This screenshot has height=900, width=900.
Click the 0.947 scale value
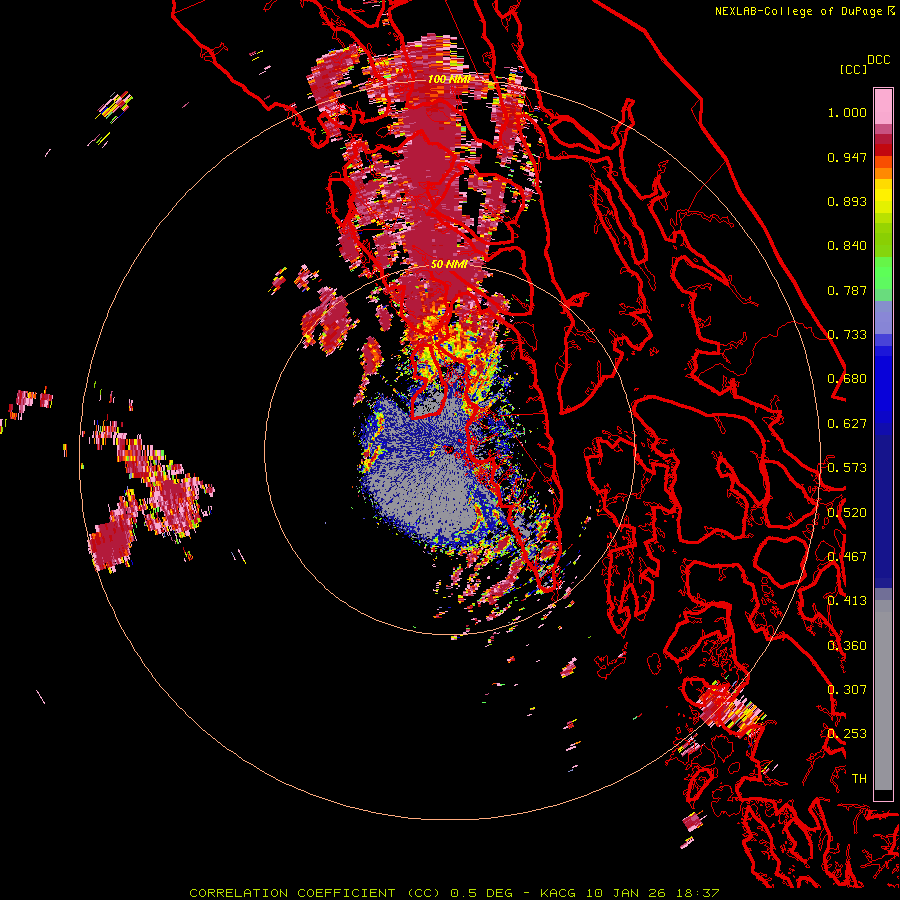click(x=847, y=157)
